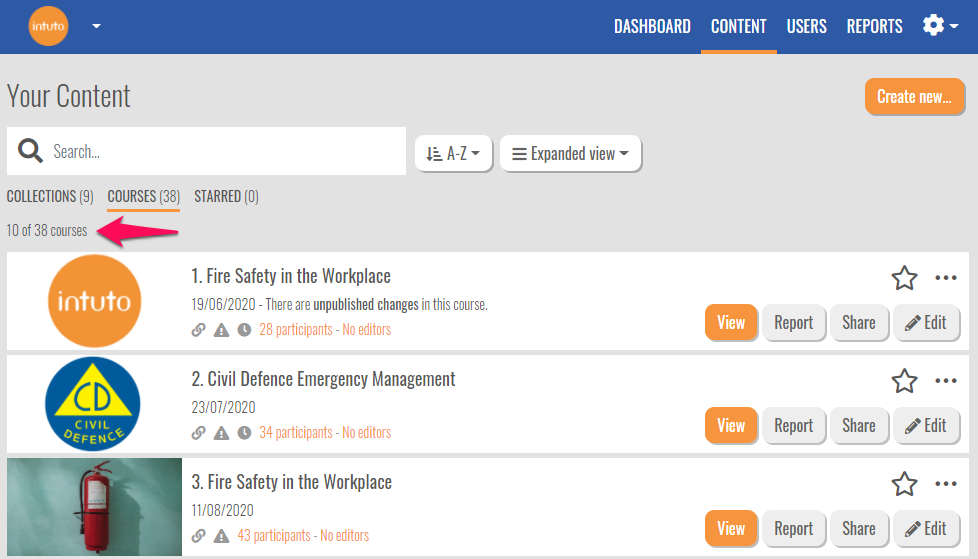
Task: Click the clock icon under Civil Defence course
Action: tap(244, 433)
